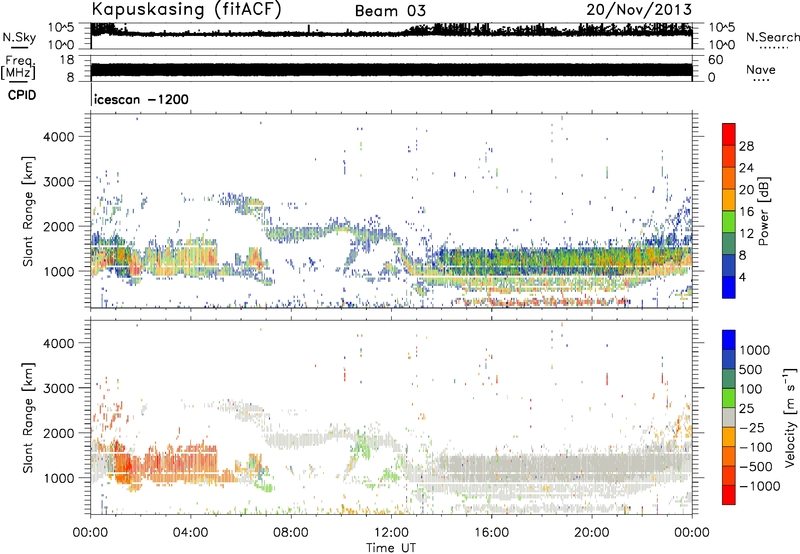The width and height of the screenshot is (800, 554).
Task: Click the '04:00' time tick label
Action: click(191, 533)
